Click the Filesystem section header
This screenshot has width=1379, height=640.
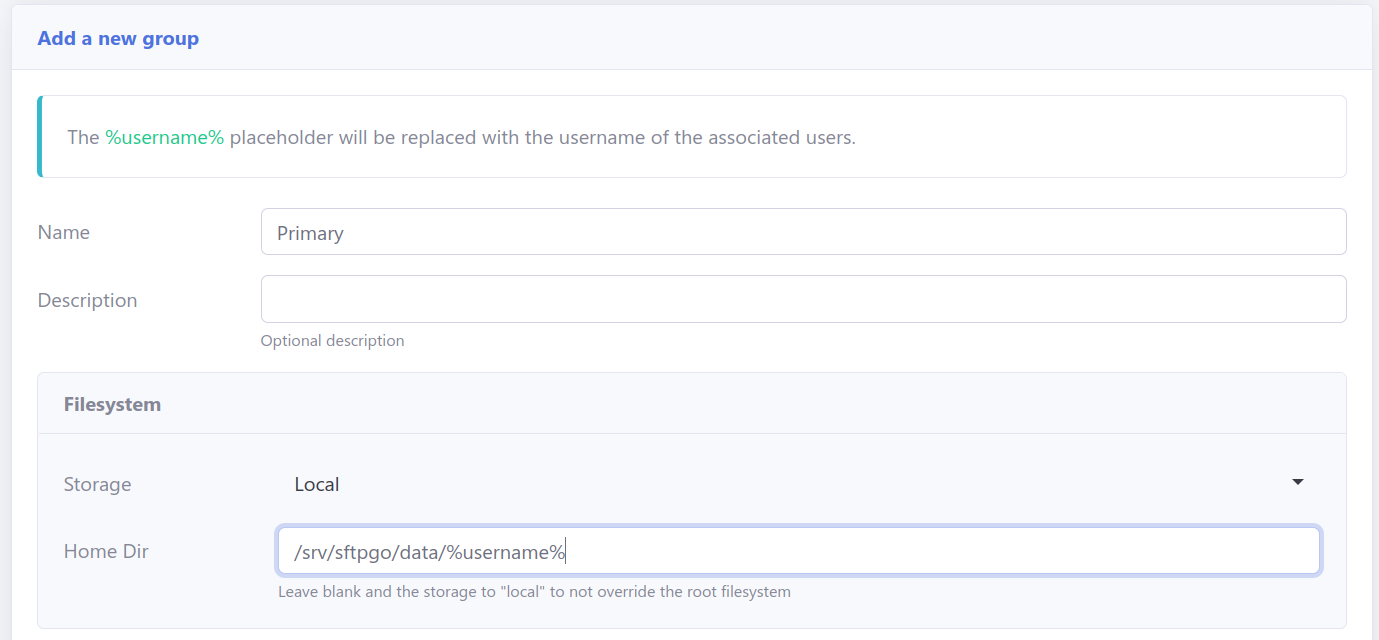click(112, 404)
